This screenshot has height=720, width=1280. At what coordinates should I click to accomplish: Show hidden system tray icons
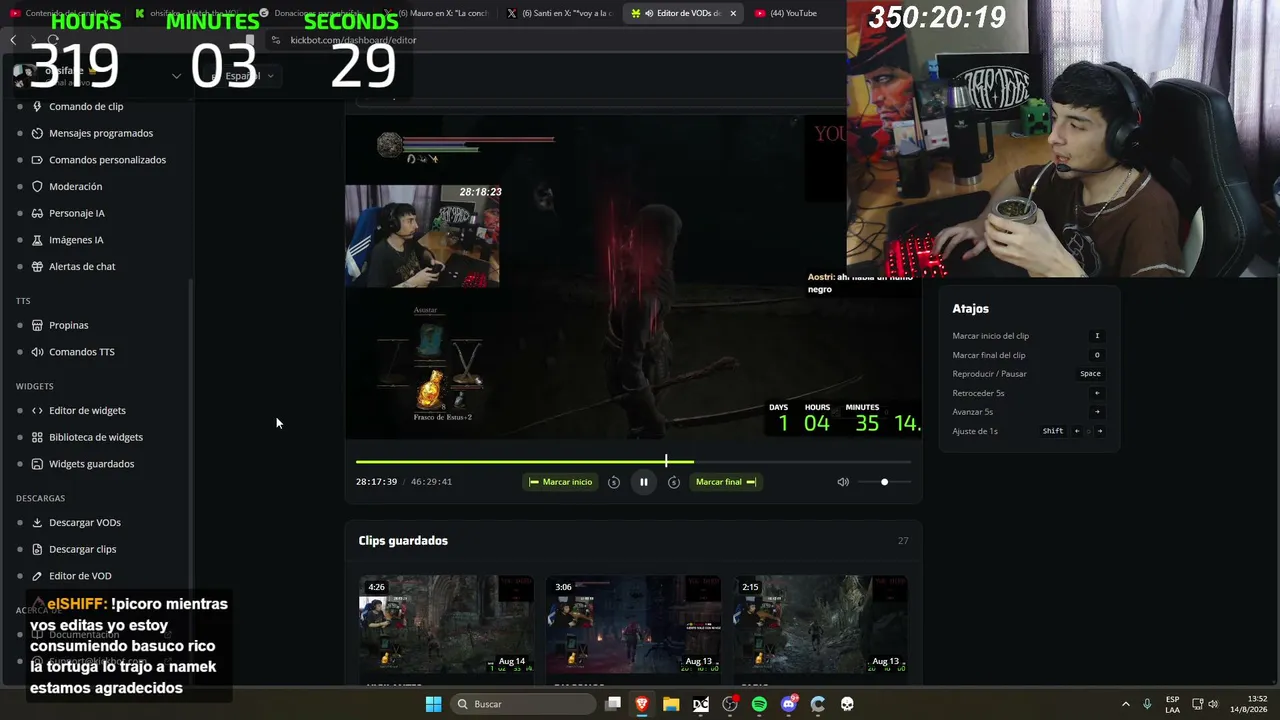(x=1125, y=704)
